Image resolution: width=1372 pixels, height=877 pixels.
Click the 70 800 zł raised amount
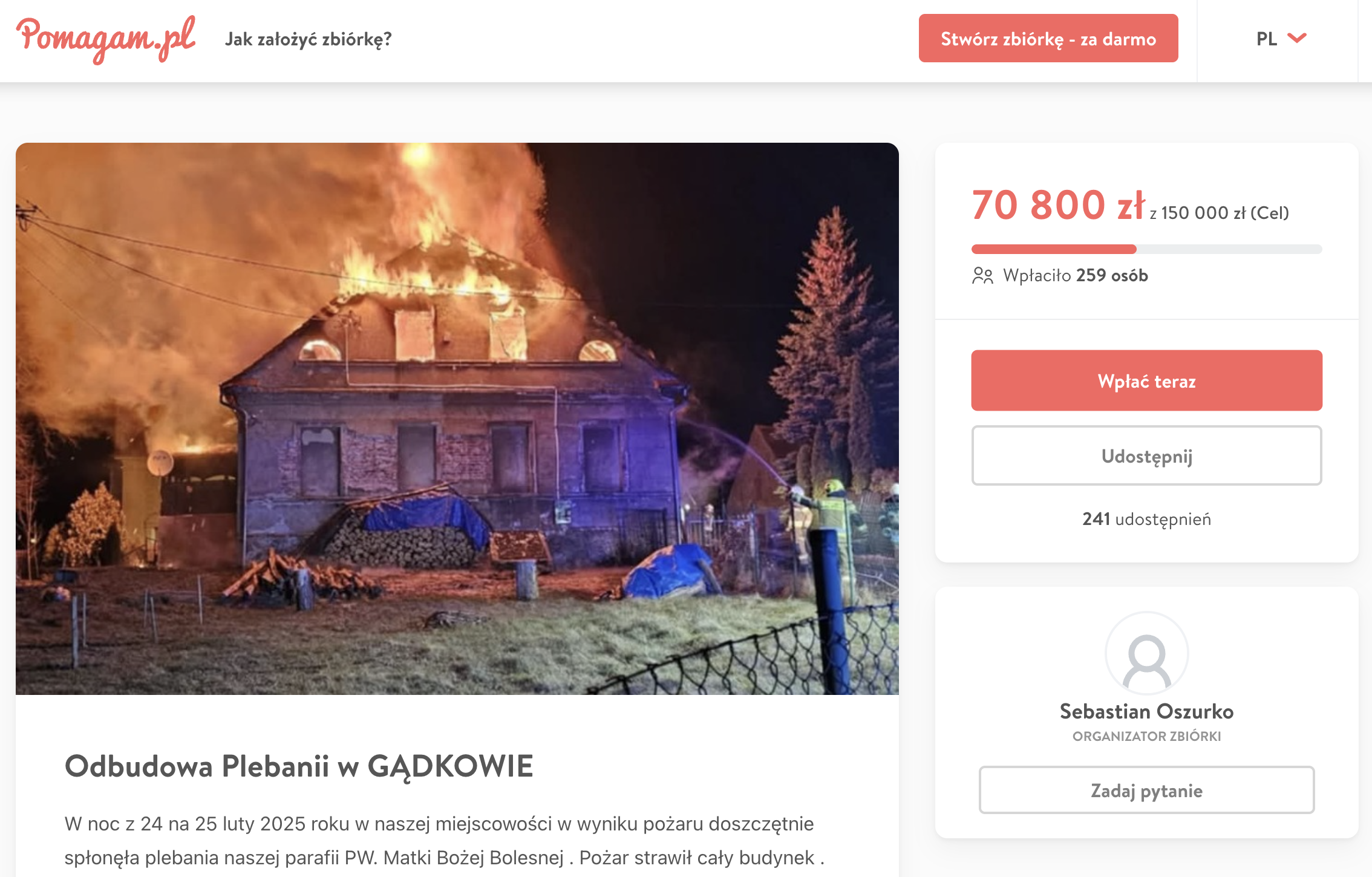click(x=1058, y=205)
